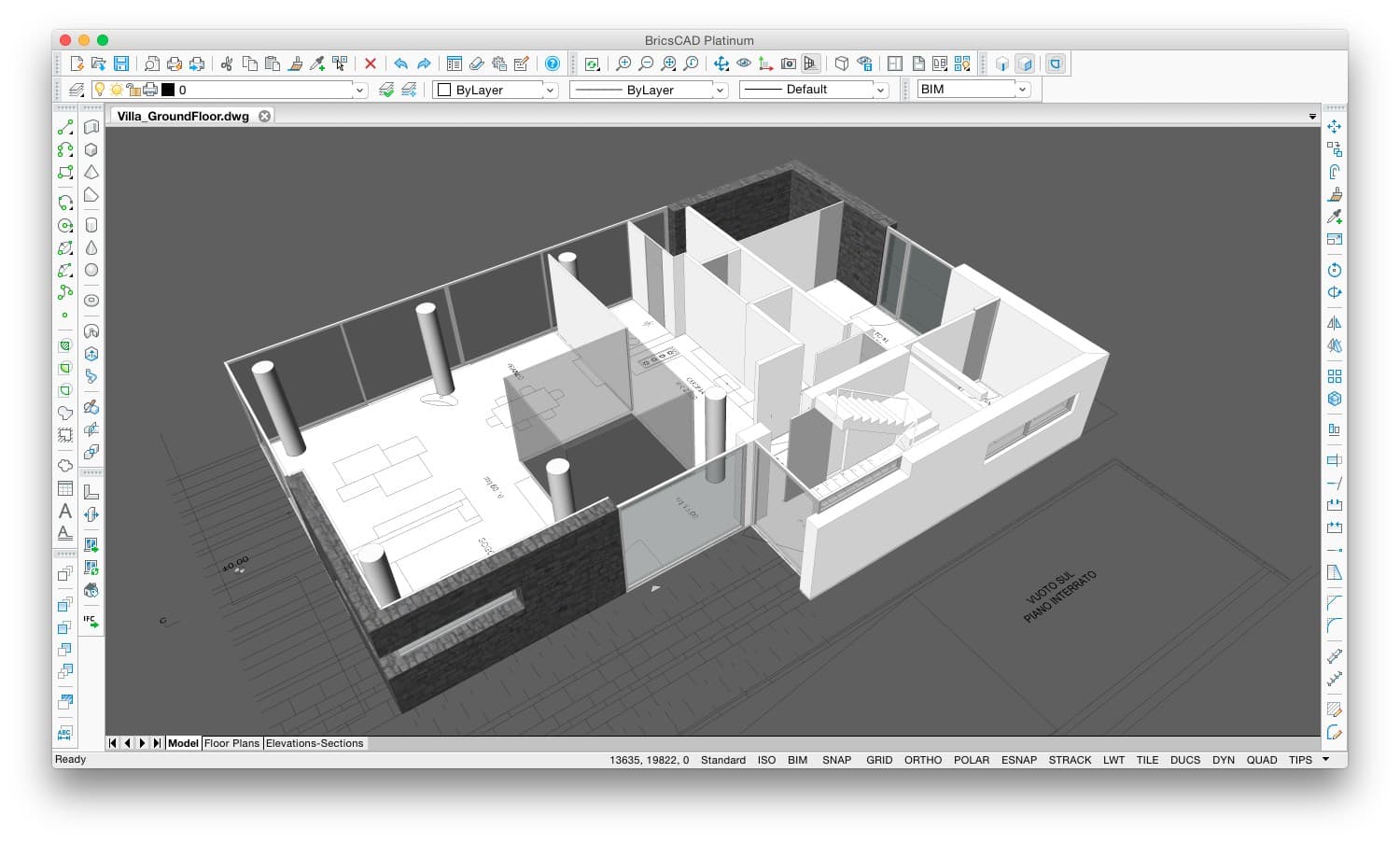
Task: Toggle the layer 0 sun freeze icon
Action: click(x=116, y=90)
